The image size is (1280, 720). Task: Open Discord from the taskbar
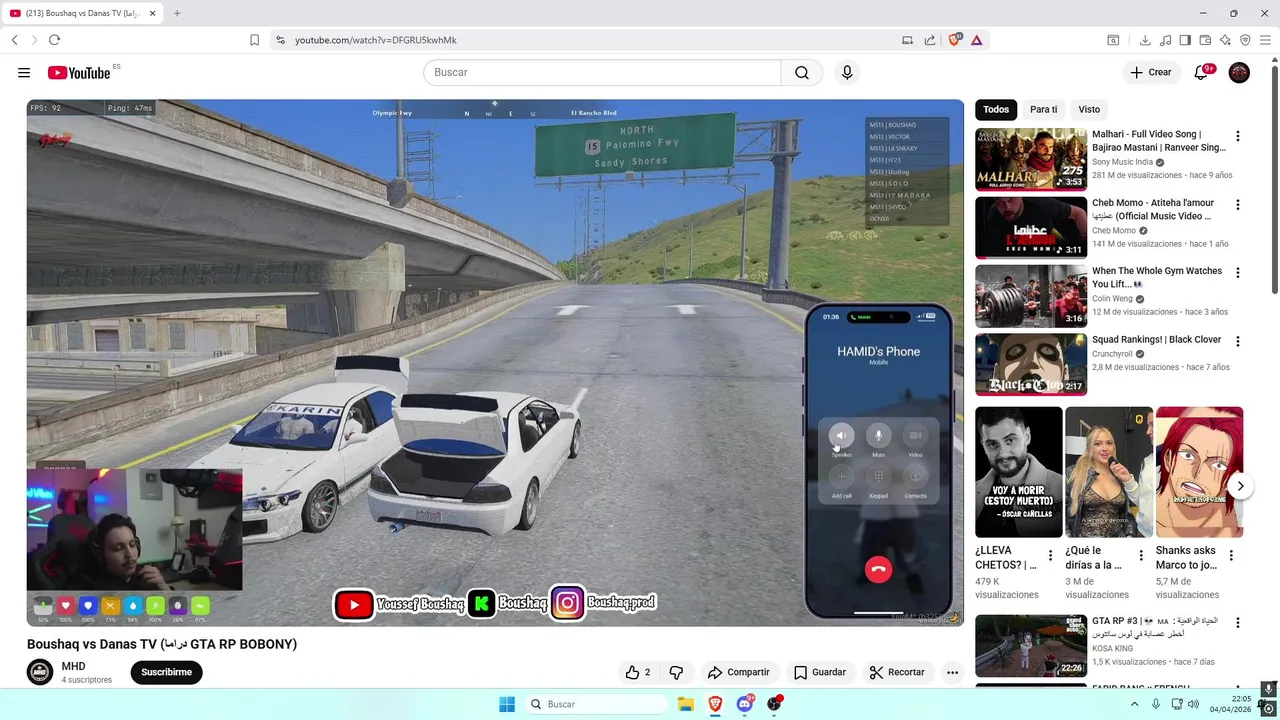coord(745,704)
